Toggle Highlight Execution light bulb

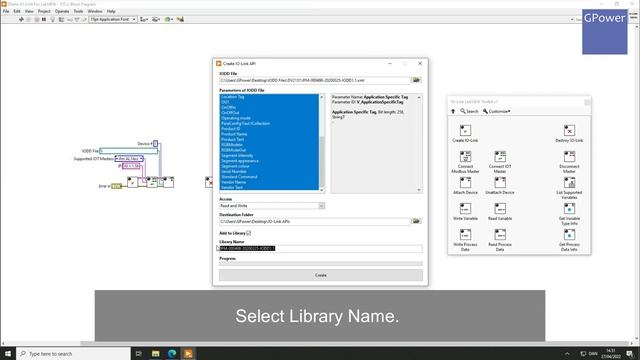[x=53, y=19]
